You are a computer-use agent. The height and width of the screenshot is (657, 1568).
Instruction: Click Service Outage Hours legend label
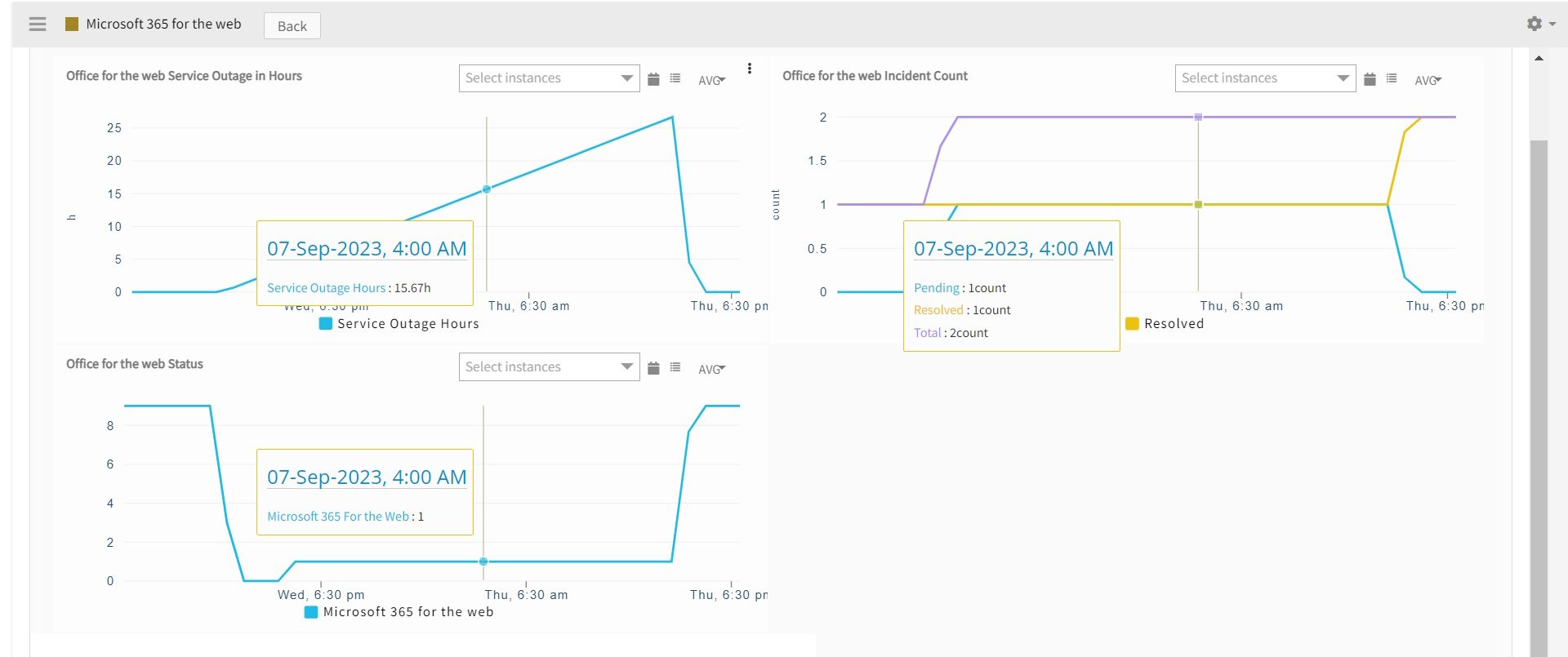(x=408, y=324)
